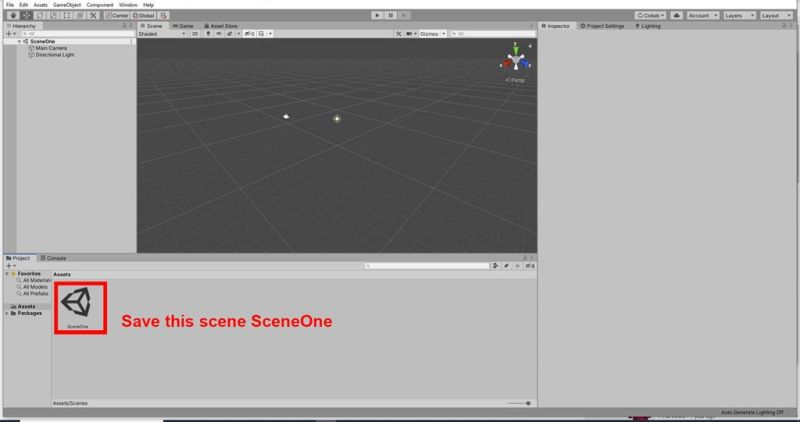Select the Rotate tool
This screenshot has width=800, height=422.
coord(40,15)
